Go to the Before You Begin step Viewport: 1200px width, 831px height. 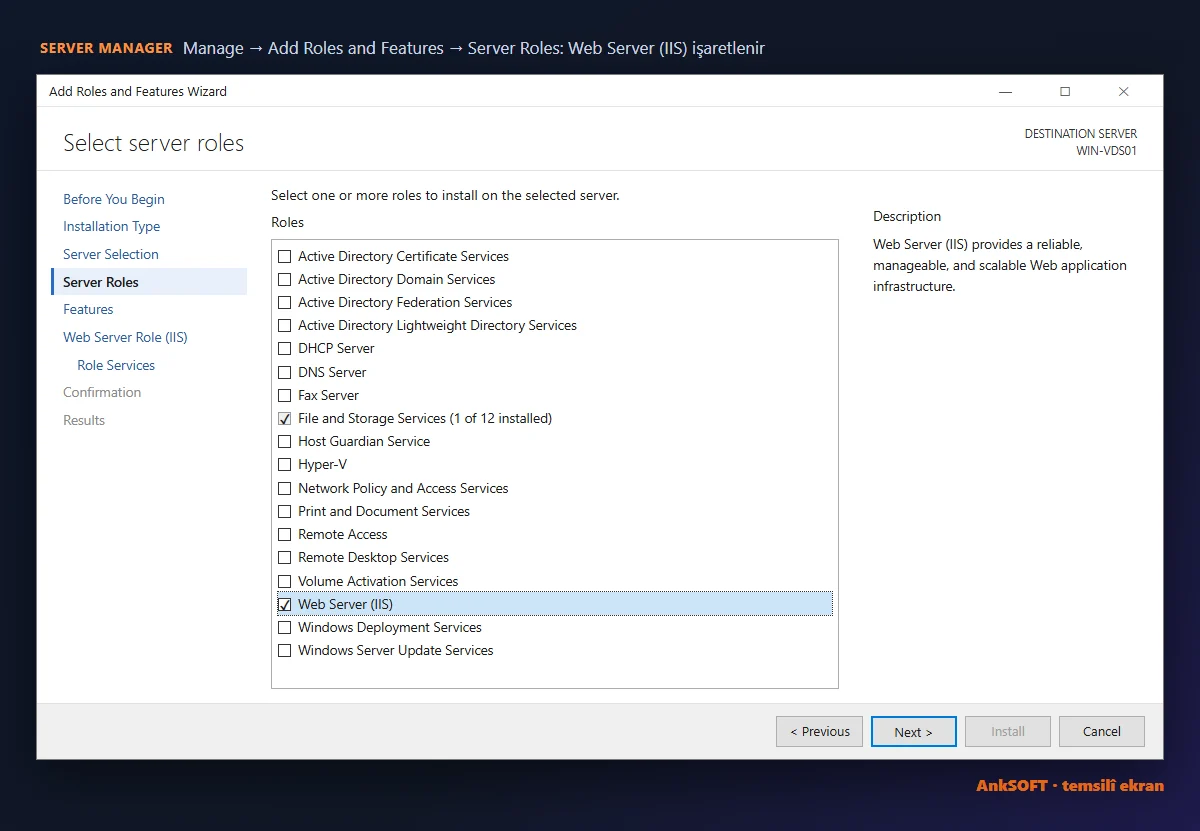coord(114,199)
